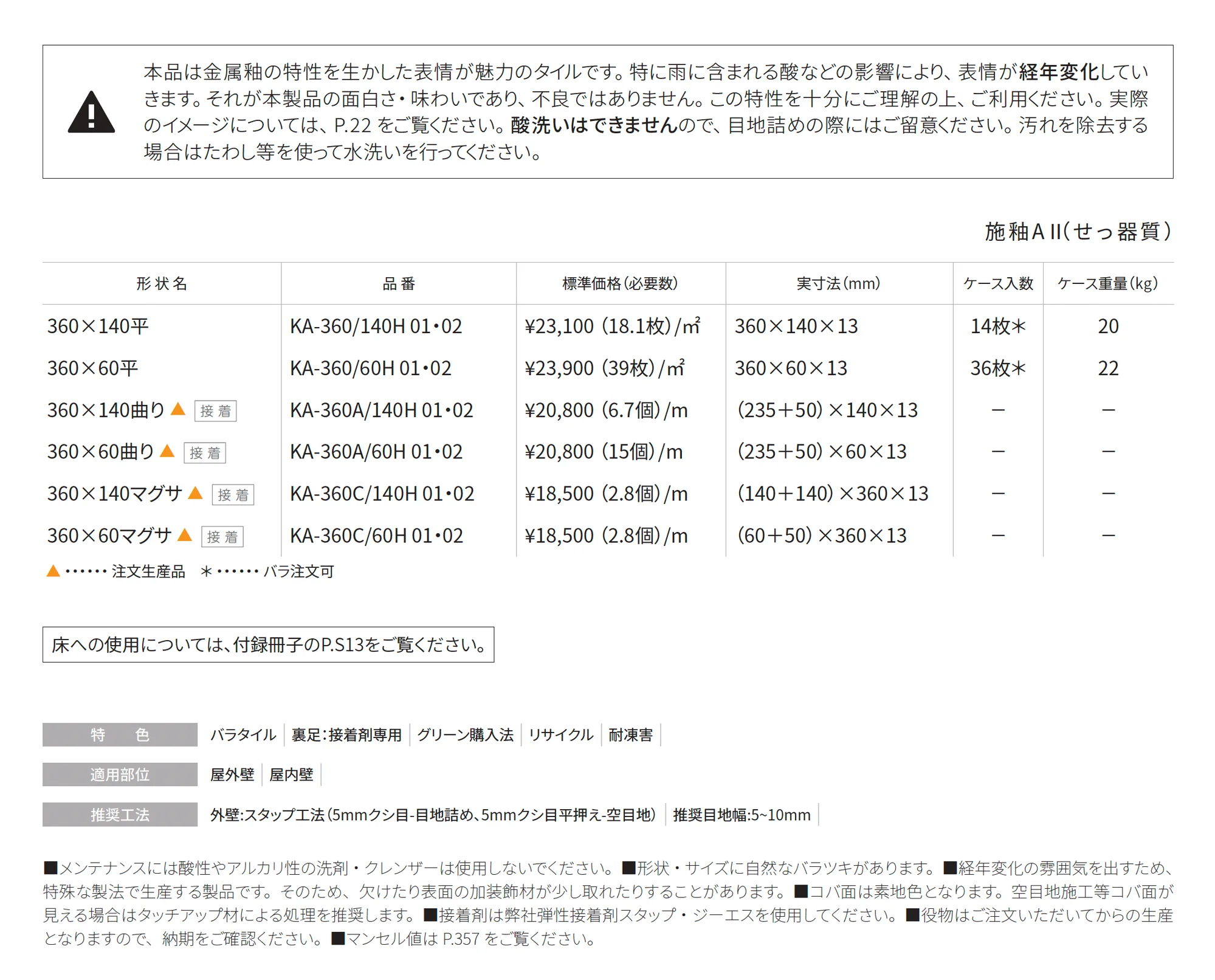Image resolution: width=1215 pixels, height=980 pixels.
Task: Click the 36枚* case quantity cell
Action: (998, 368)
